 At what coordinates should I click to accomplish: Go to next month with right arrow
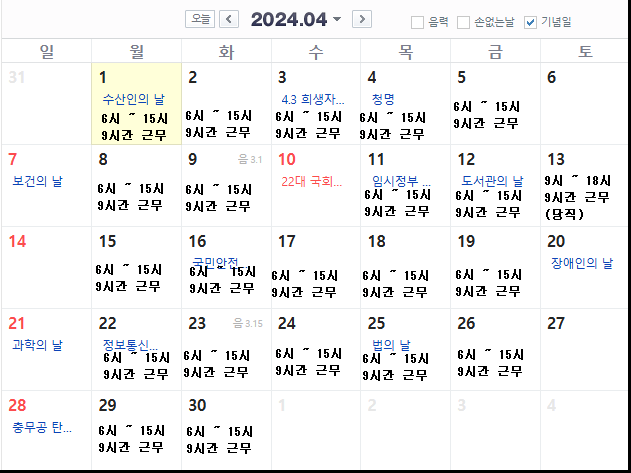tap(362, 19)
